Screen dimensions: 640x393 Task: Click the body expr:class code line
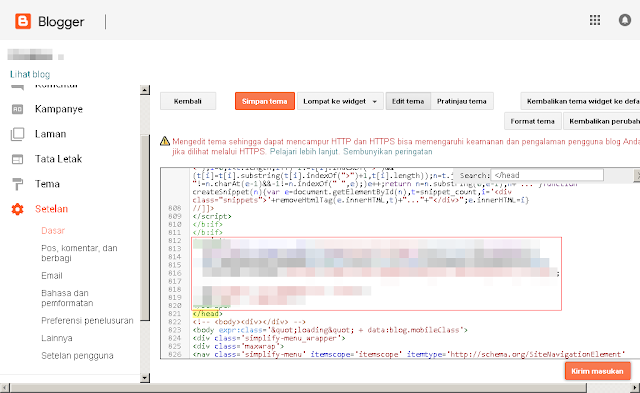[330, 330]
